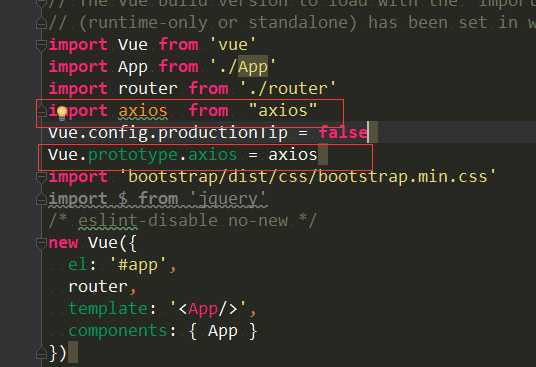Click the highlighted 'App' in the './App' path

pyautogui.click(x=253, y=67)
